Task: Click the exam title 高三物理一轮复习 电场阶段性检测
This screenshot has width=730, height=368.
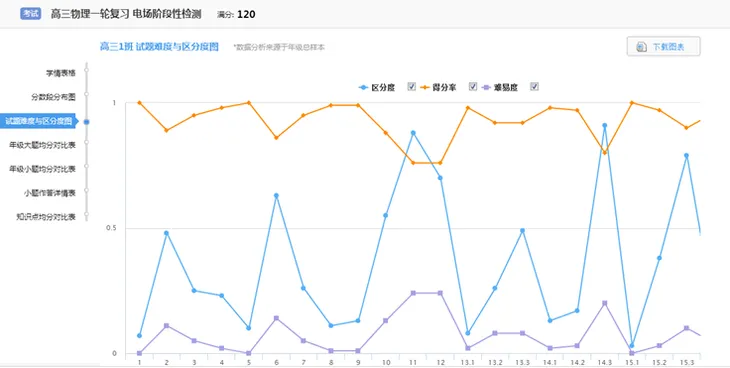Action: 126,14
